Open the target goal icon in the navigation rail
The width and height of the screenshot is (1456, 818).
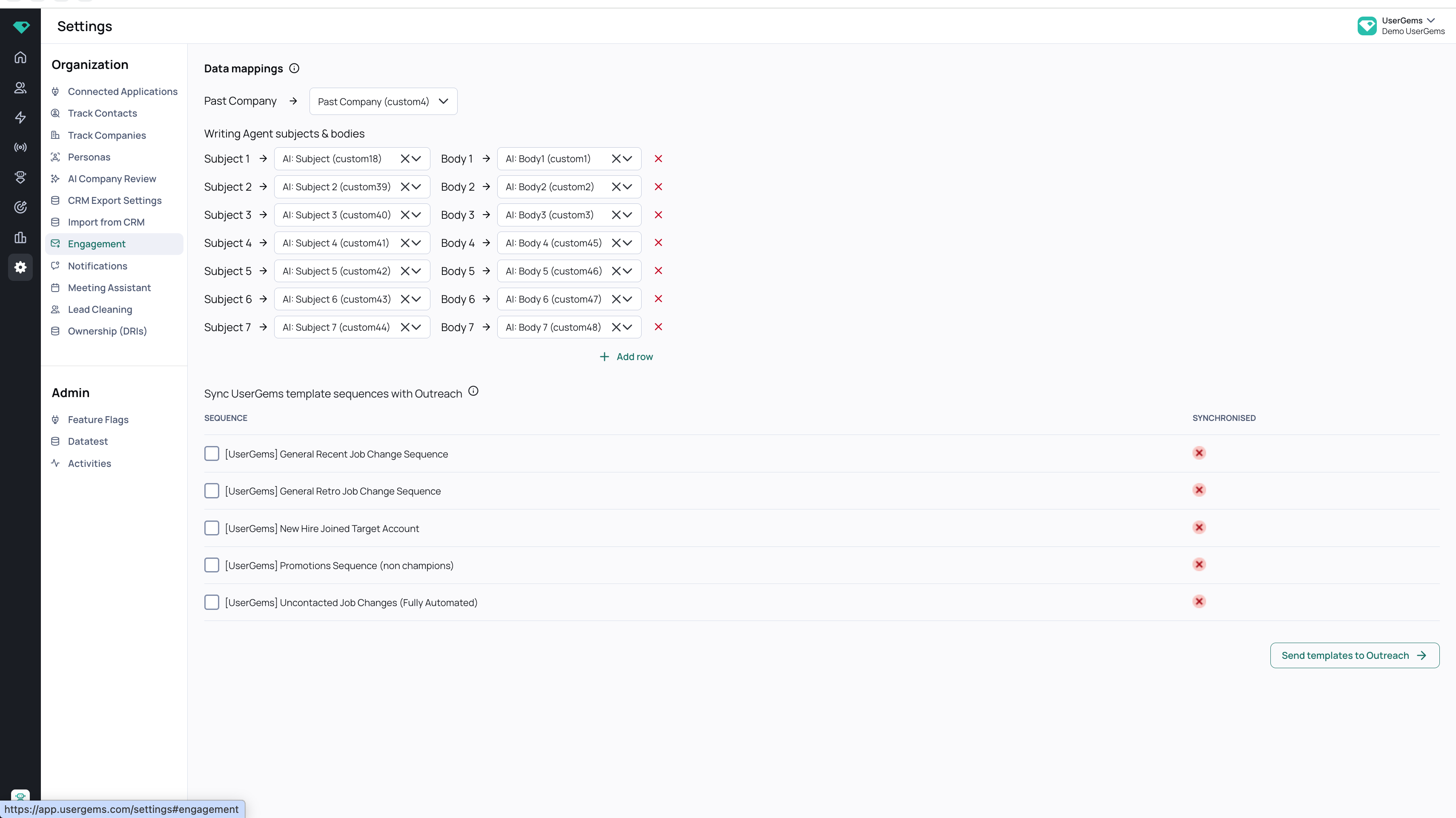(20, 207)
